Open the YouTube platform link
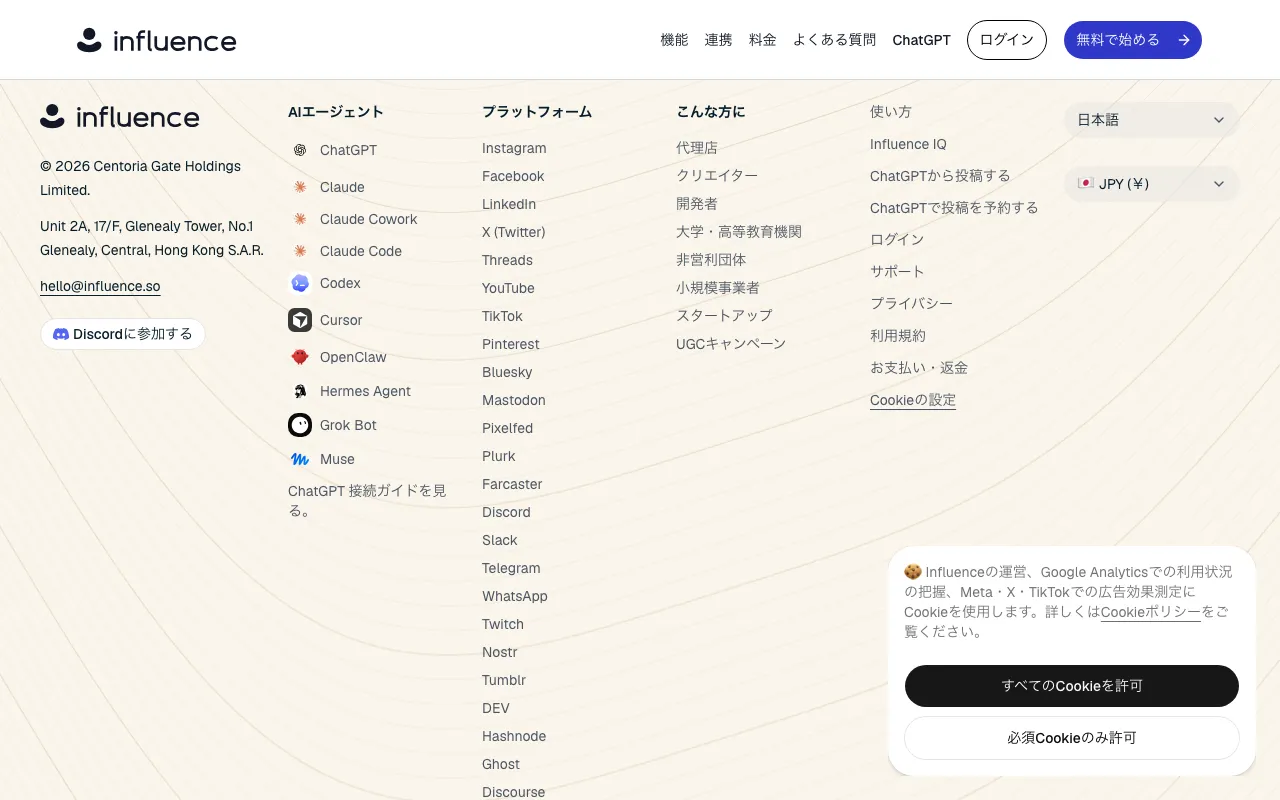This screenshot has width=1280, height=800. click(508, 288)
